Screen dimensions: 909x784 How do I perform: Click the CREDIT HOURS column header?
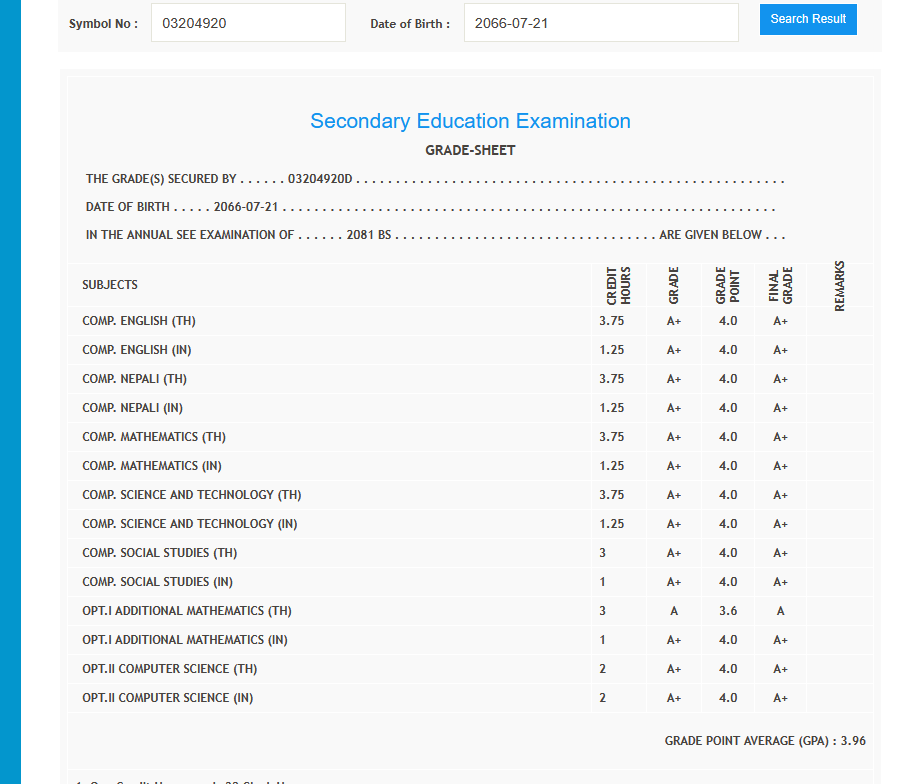click(618, 285)
